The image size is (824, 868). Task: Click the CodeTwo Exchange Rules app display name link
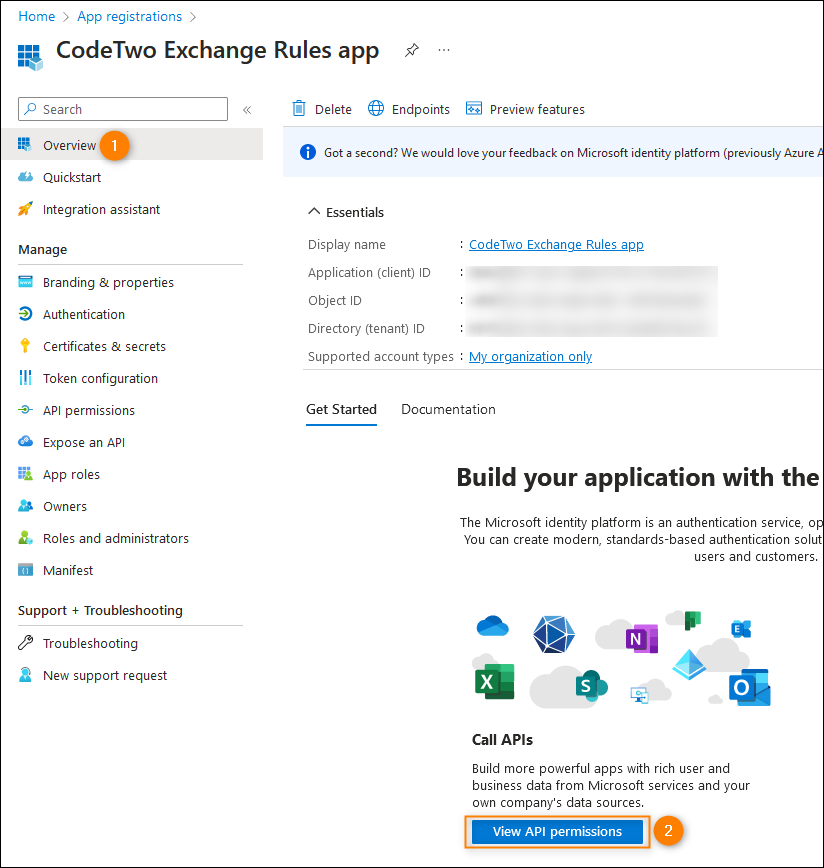click(556, 245)
